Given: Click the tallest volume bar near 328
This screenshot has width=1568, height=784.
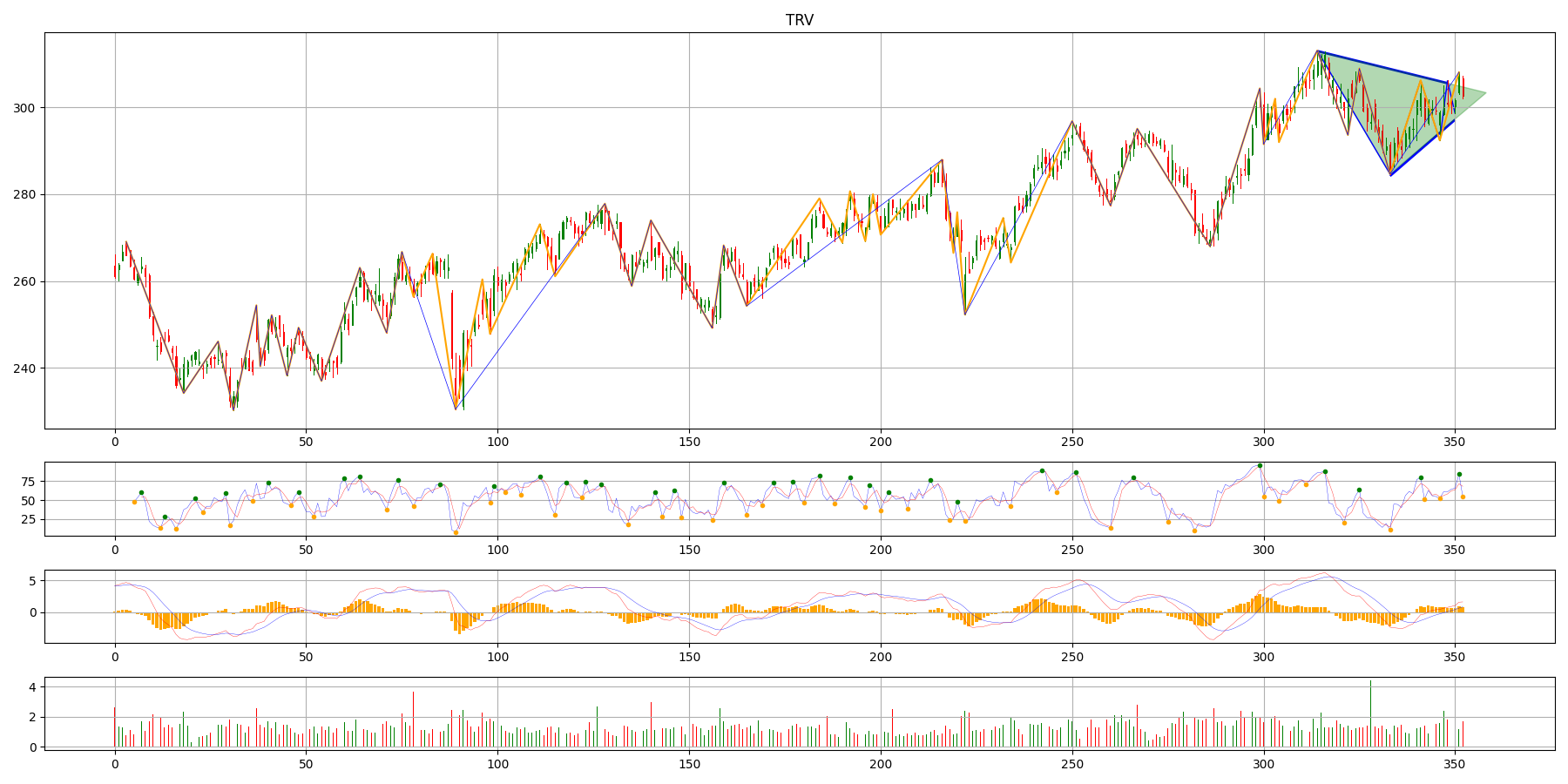Looking at the screenshot, I should click(1370, 713).
